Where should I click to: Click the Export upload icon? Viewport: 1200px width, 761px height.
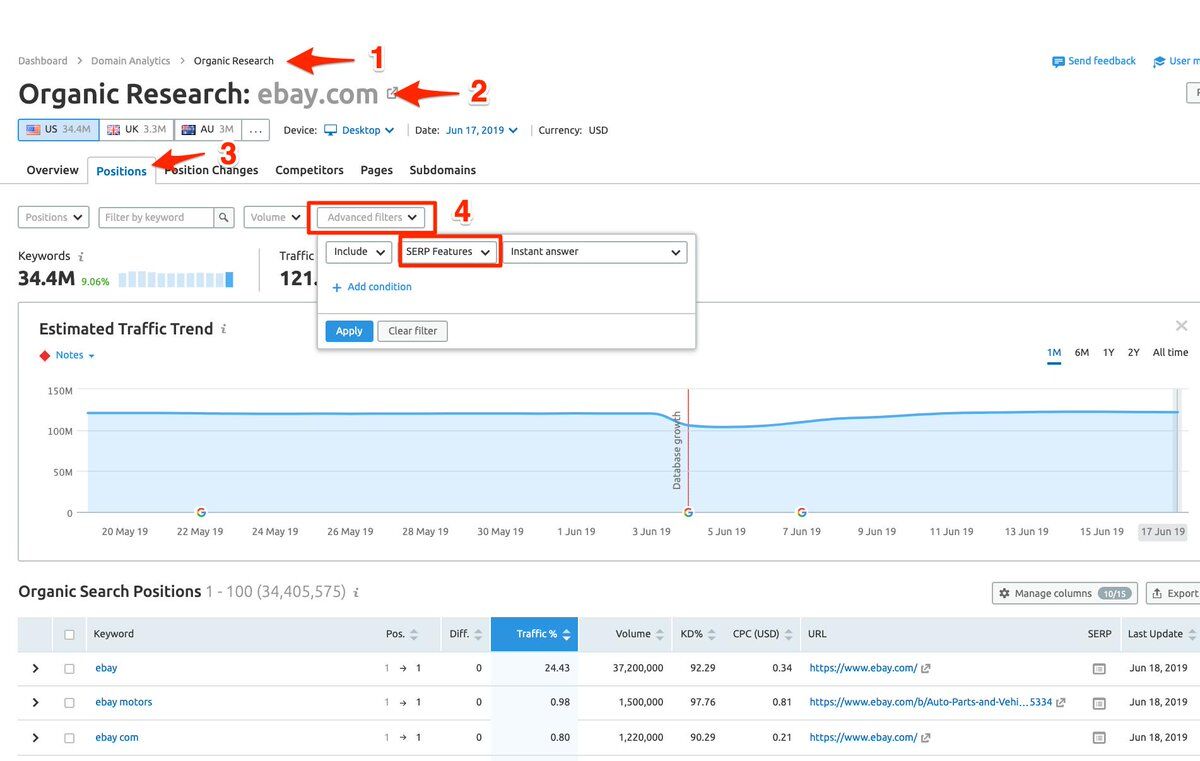[x=1158, y=594]
